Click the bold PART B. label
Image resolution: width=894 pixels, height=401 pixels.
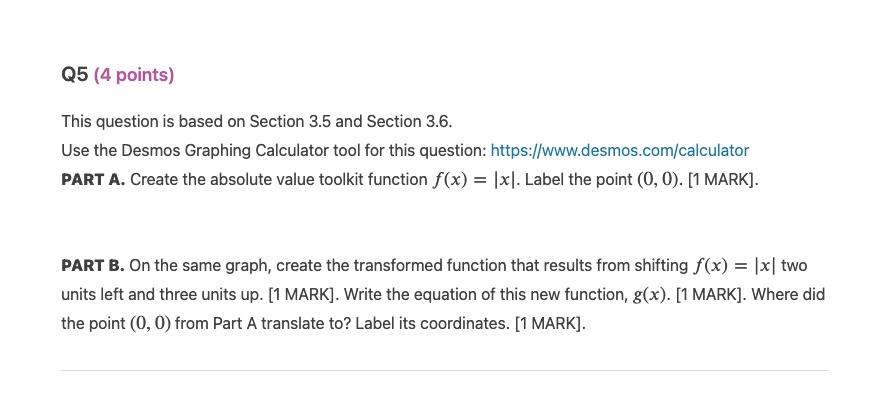click(92, 266)
